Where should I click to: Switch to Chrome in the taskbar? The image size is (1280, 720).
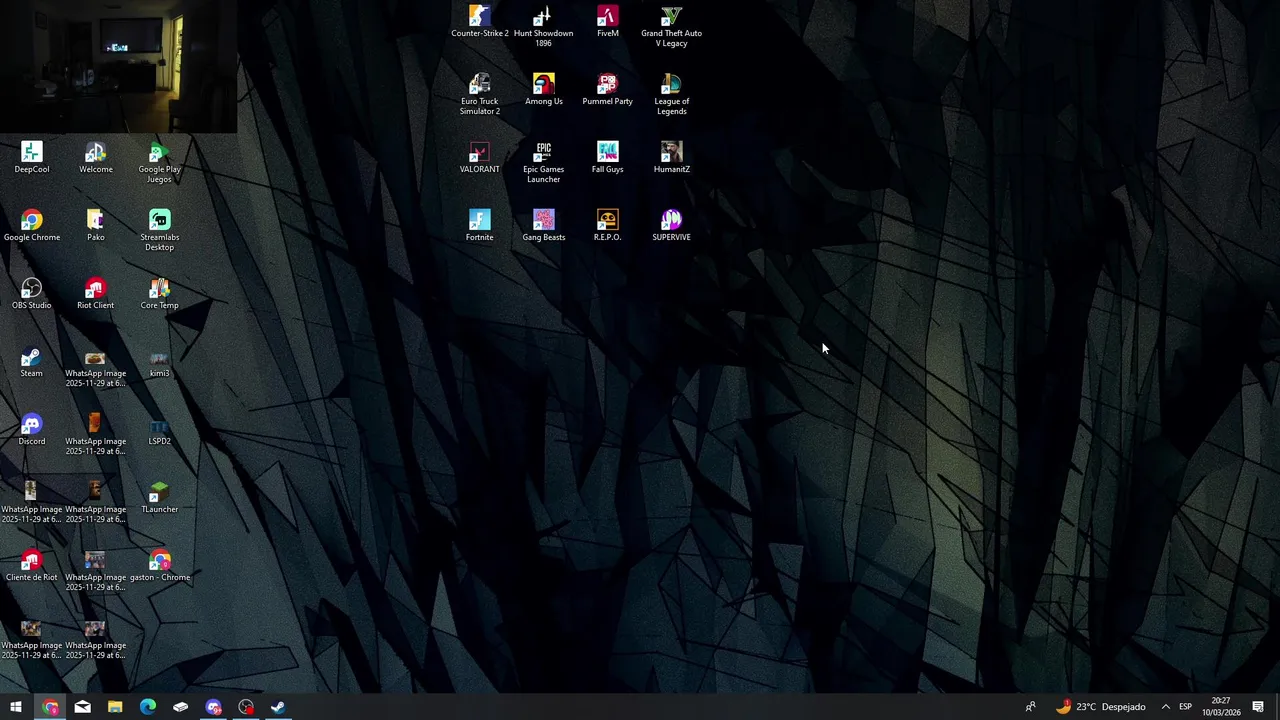(x=50, y=707)
